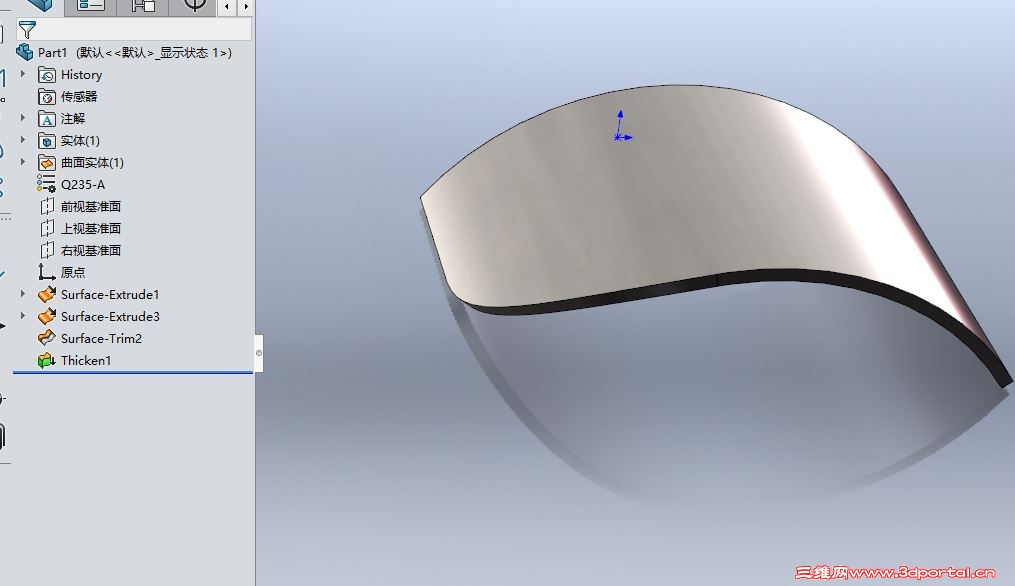Switch to the PropertyManager tab
The image size is (1015, 586).
[x=91, y=6]
